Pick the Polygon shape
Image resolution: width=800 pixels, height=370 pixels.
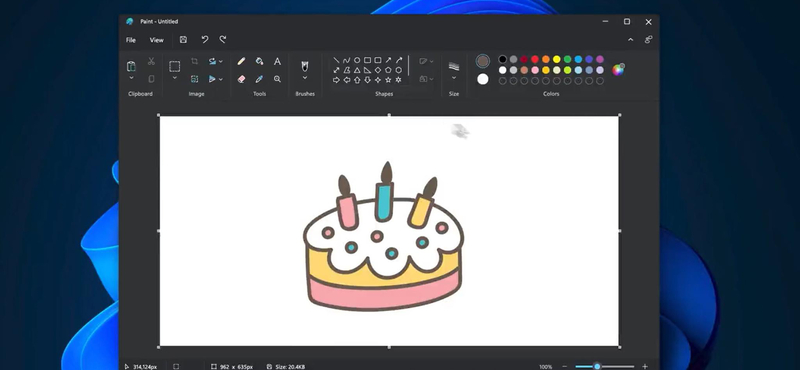[x=346, y=70]
